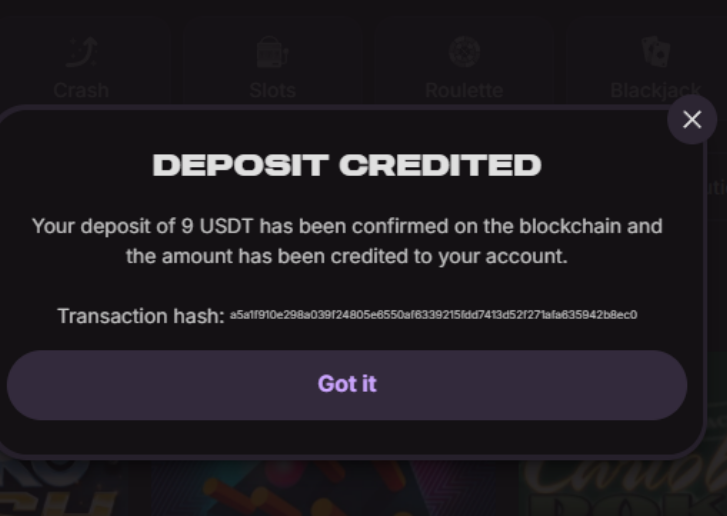Open the colorful center game thumbnail
Image resolution: width=727 pixels, height=516 pixels.
(x=281, y=488)
